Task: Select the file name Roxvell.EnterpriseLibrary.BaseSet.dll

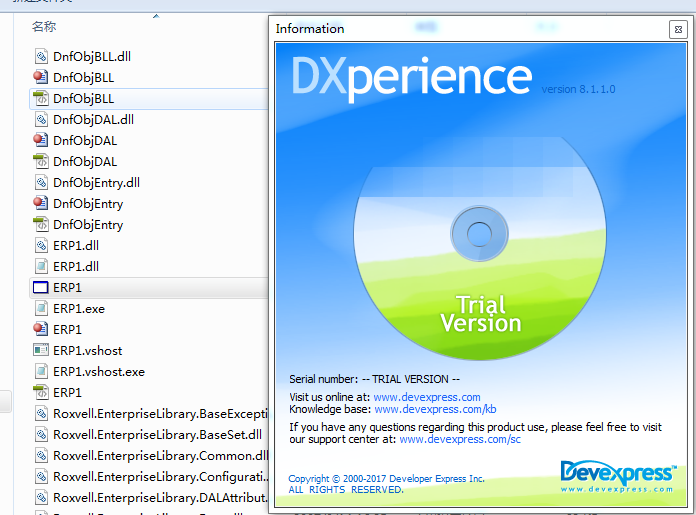Action: 158,435
